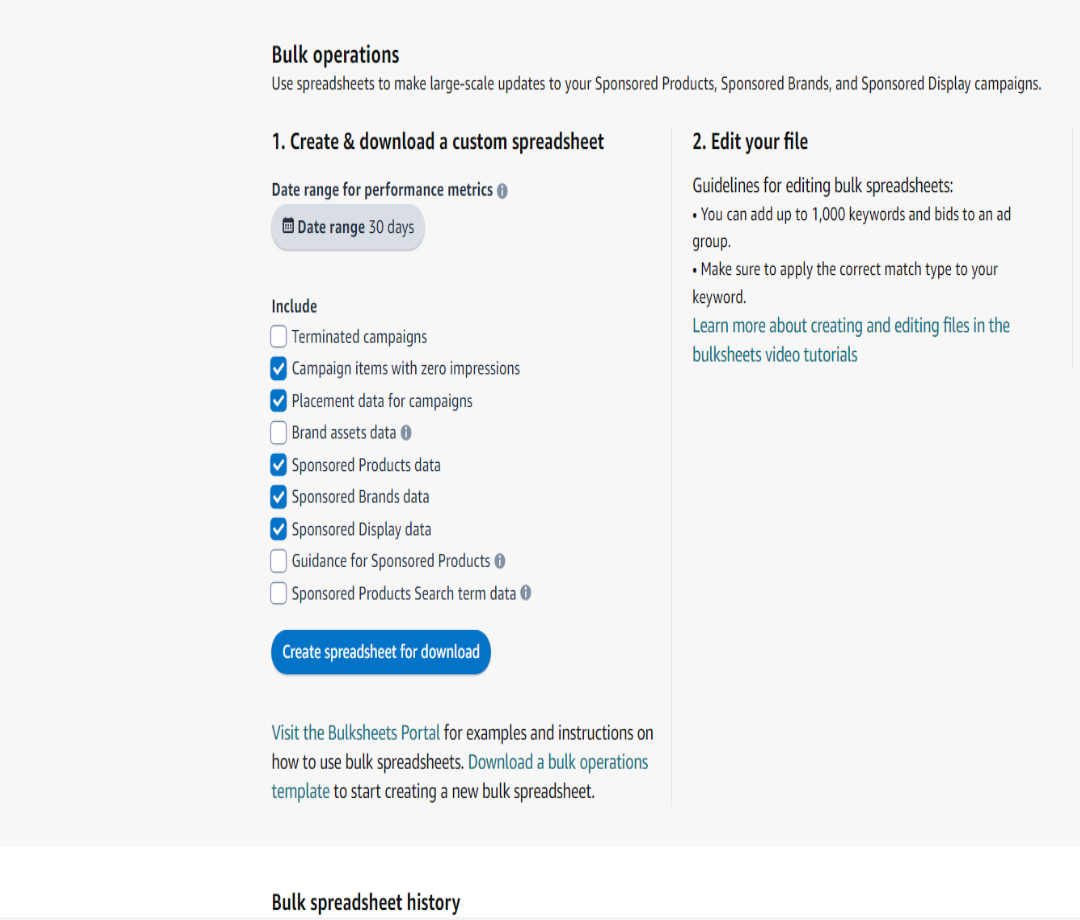Open the bulksheets video tutorials link
Image resolution: width=1080 pixels, height=920 pixels.
(x=775, y=352)
